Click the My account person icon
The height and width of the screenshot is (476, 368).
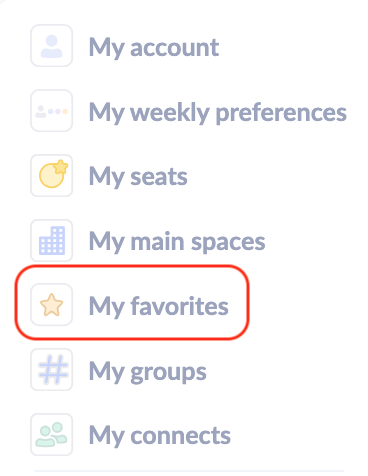(x=52, y=46)
